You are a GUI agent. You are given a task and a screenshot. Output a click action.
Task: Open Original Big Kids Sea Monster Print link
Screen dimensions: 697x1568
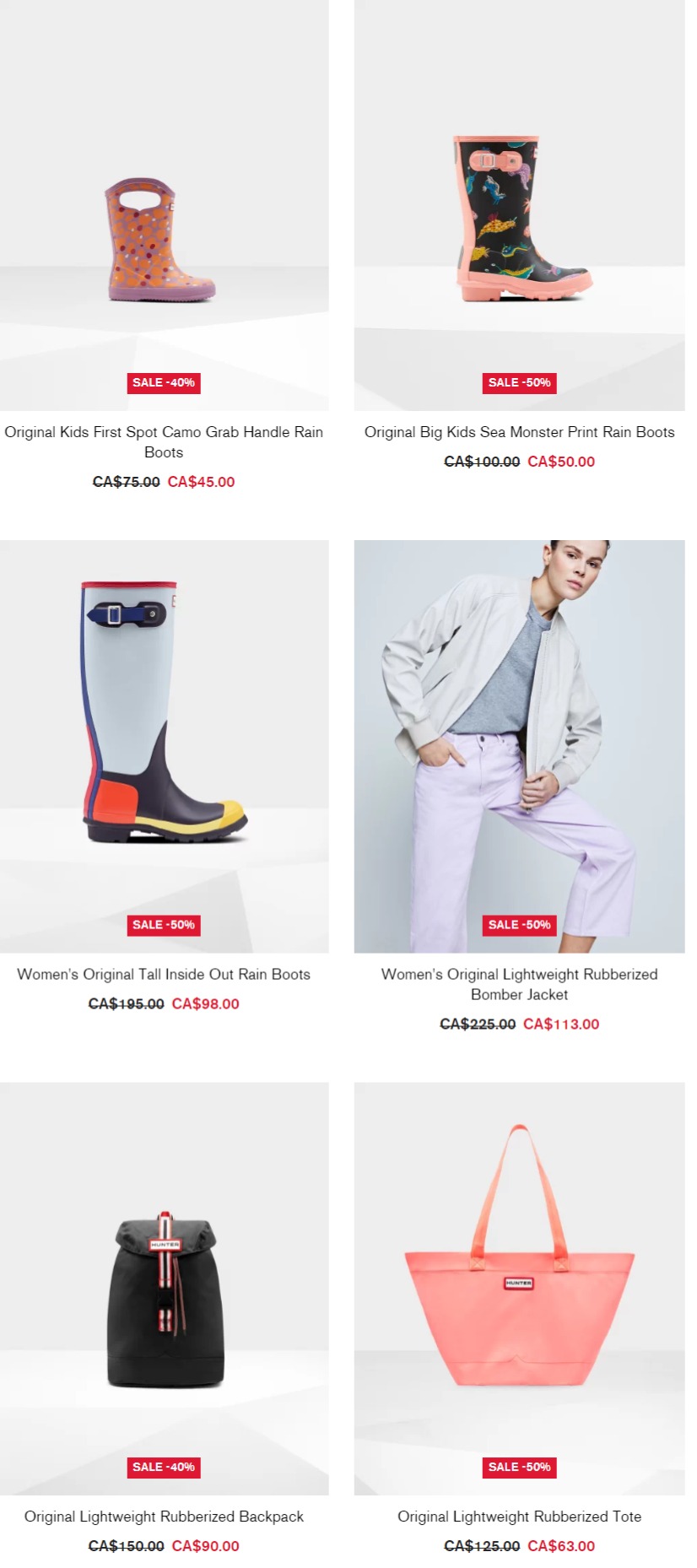519,432
